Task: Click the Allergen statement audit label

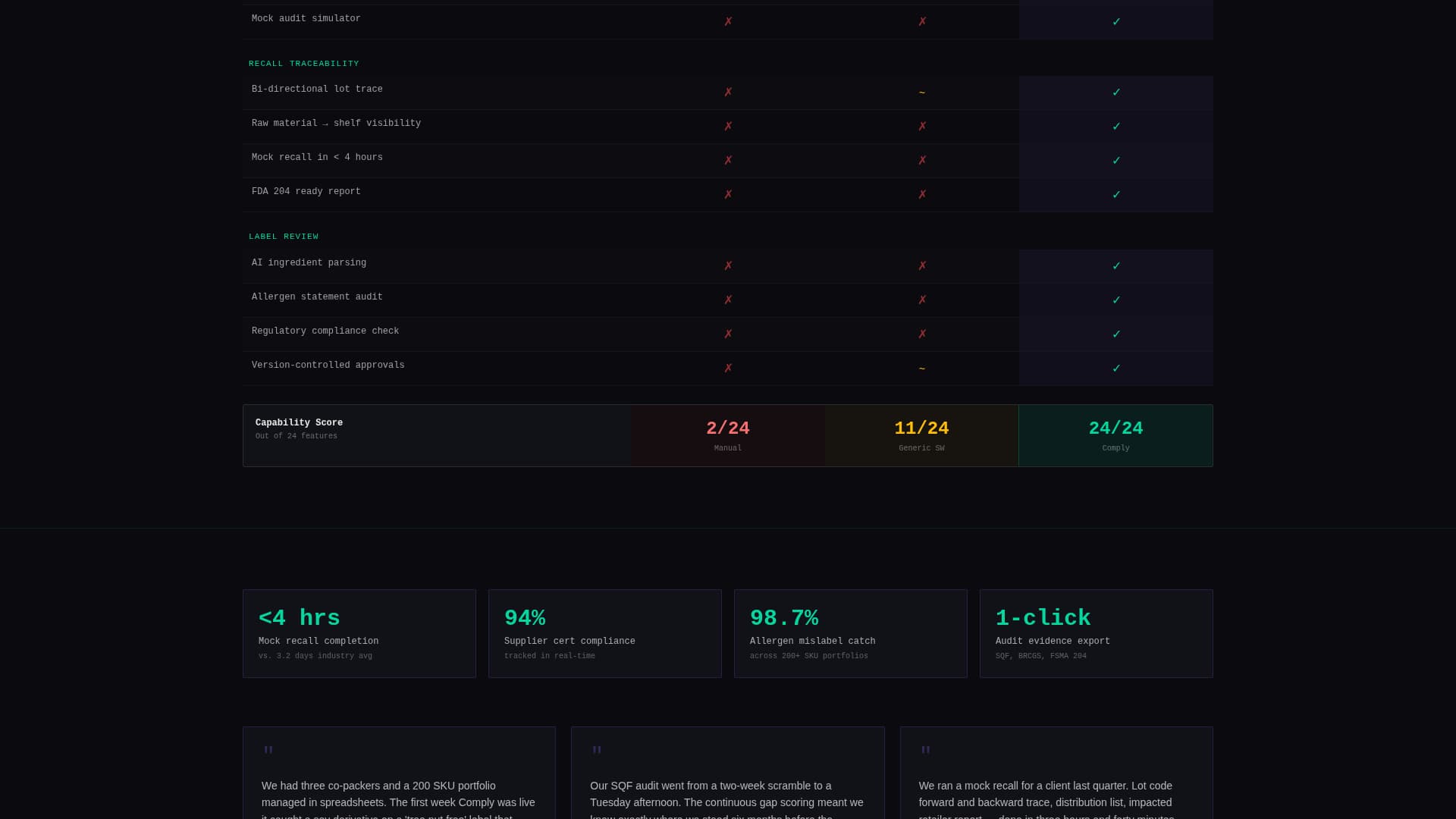Action: coord(317,297)
